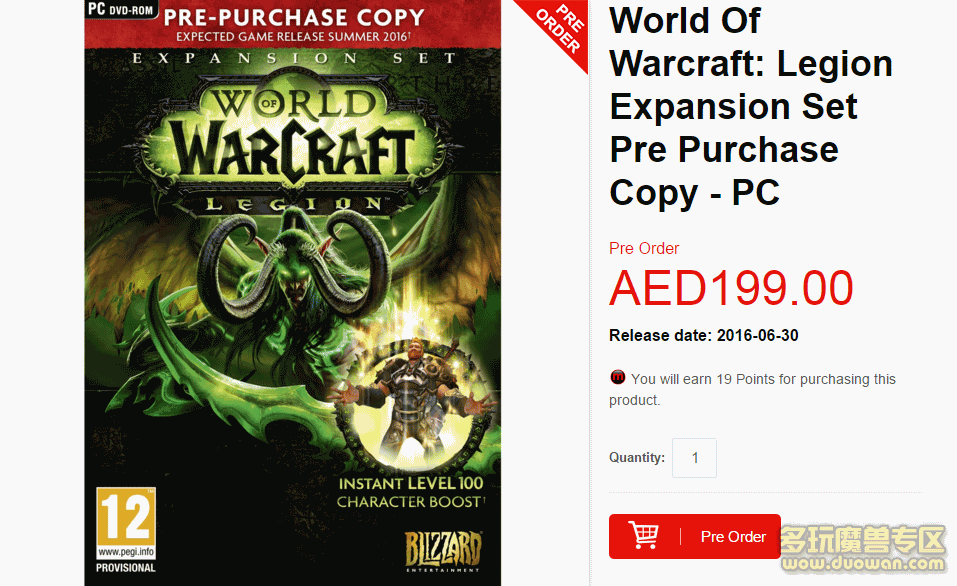Click the Pre Order button label

tap(733, 537)
